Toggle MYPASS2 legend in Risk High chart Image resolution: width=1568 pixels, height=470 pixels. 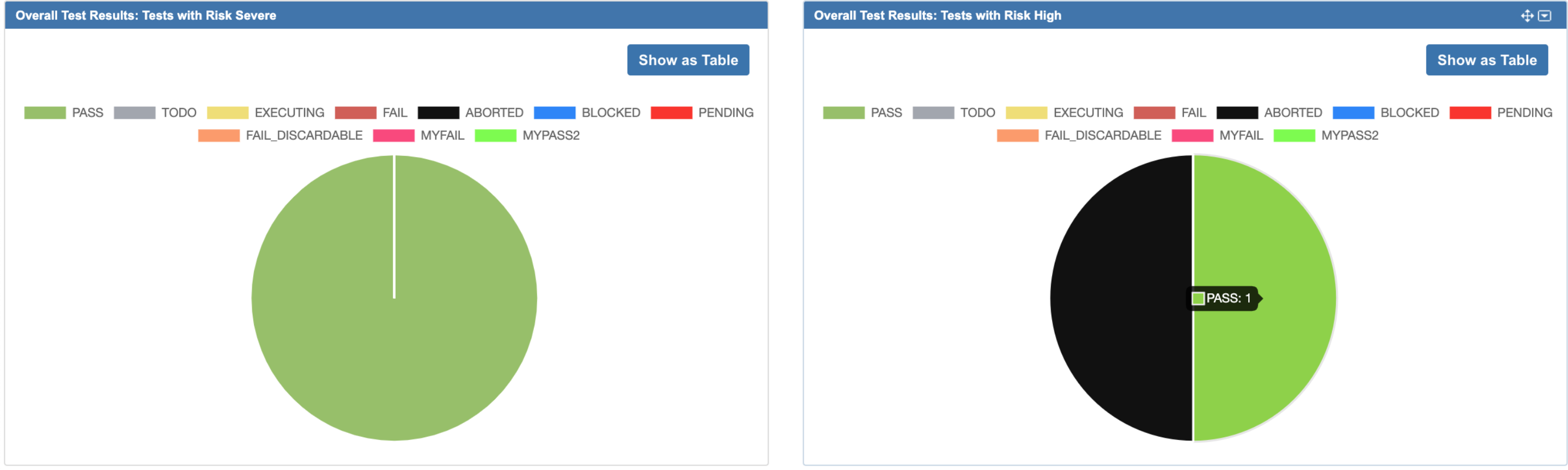(1326, 135)
